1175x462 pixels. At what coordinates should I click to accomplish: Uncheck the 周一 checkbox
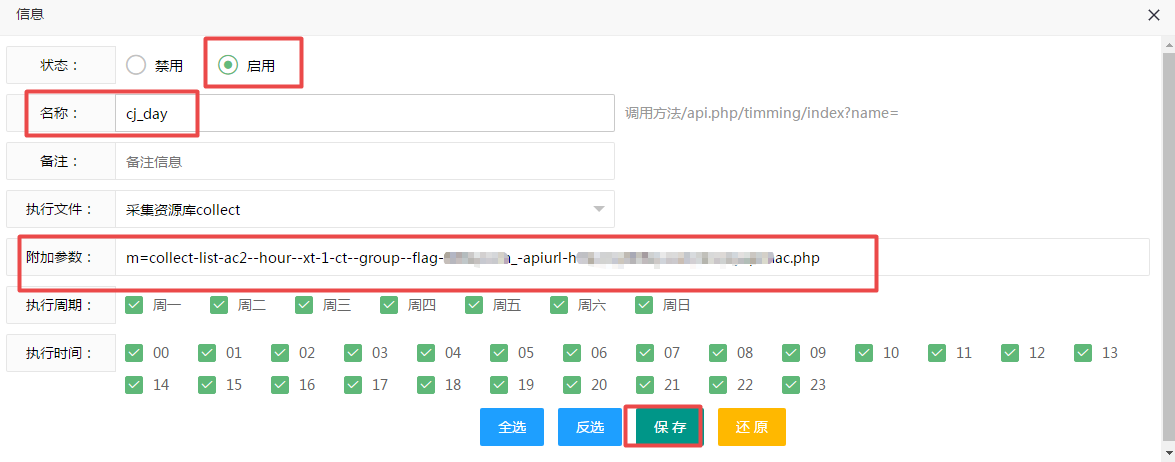pyautogui.click(x=135, y=305)
